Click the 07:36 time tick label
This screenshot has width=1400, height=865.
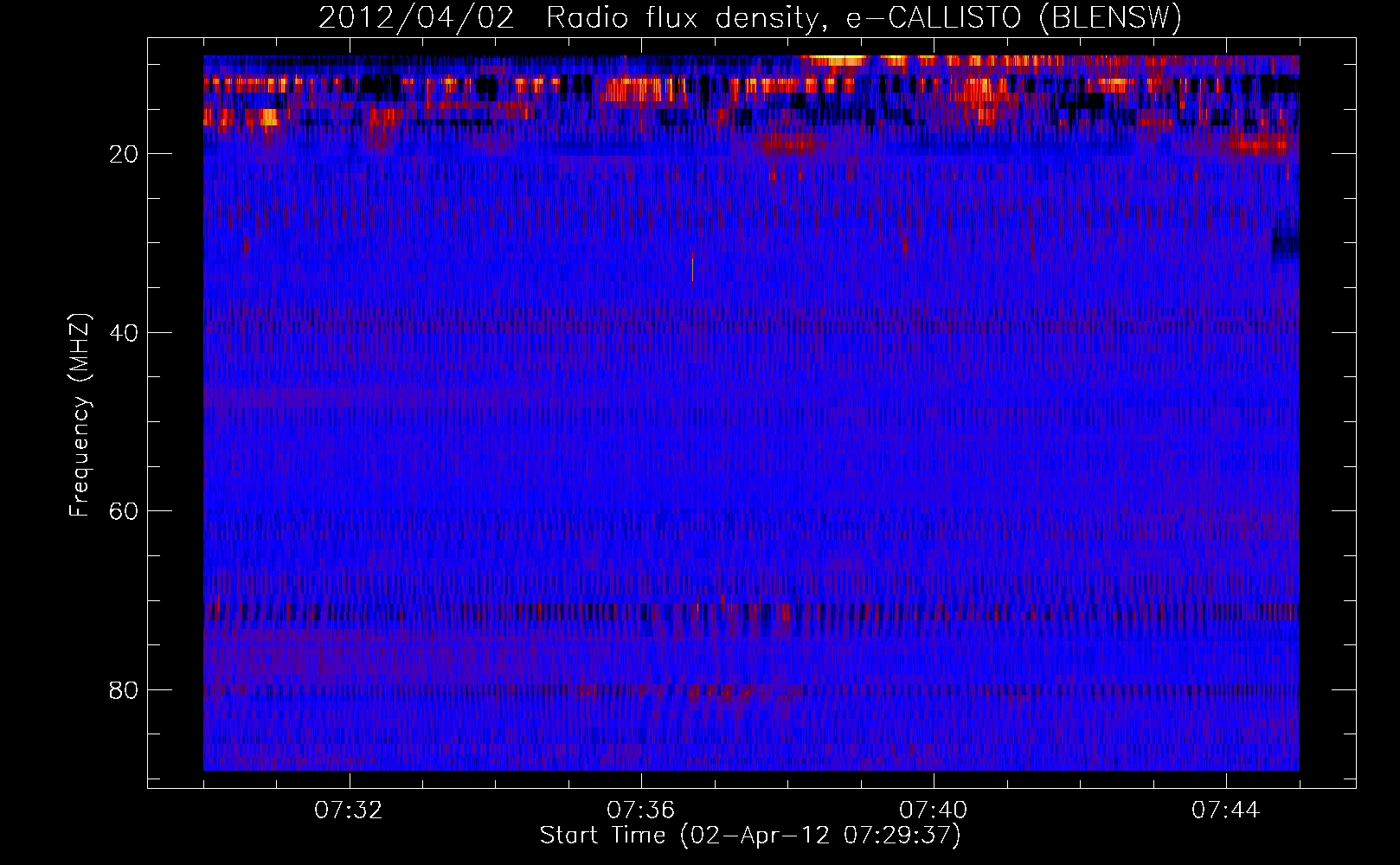pos(641,811)
